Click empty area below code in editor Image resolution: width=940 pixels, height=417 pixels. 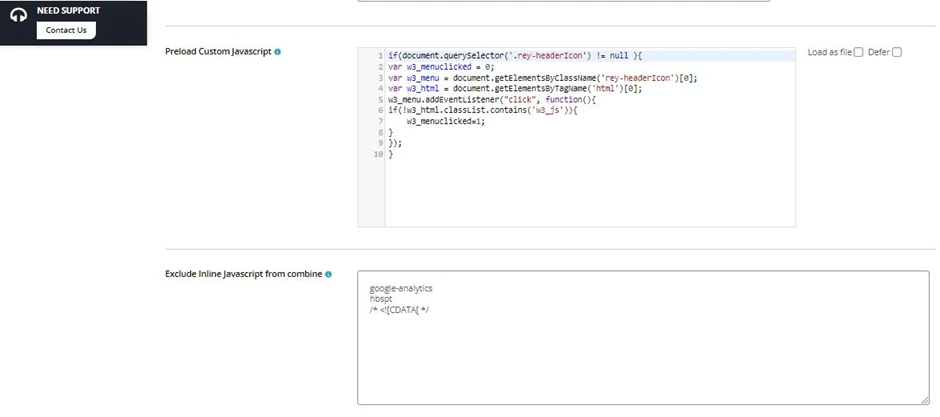click(x=590, y=195)
